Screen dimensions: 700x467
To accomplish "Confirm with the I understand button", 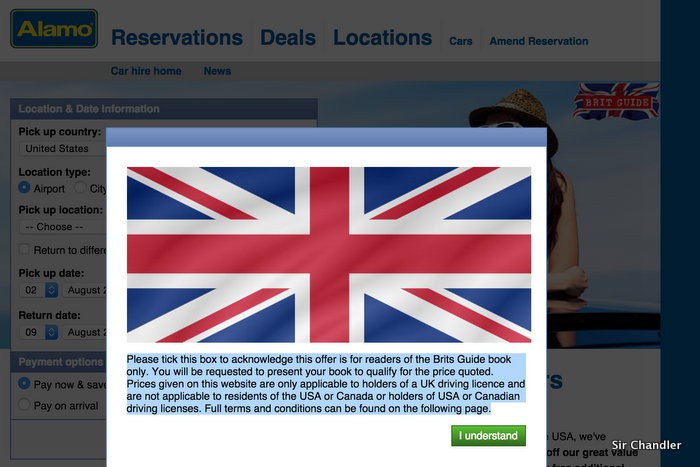I will [488, 436].
